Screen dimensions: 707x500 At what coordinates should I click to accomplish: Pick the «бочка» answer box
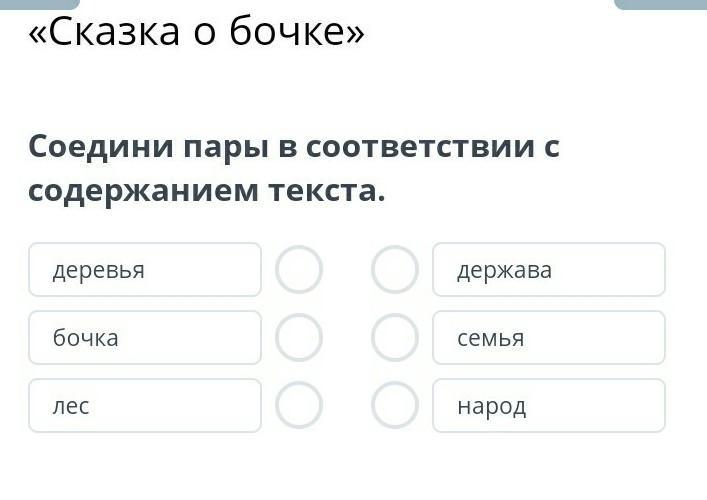145,338
